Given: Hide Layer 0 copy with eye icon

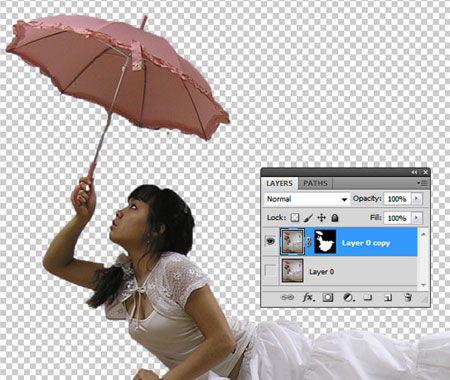Looking at the screenshot, I should pos(270,241).
